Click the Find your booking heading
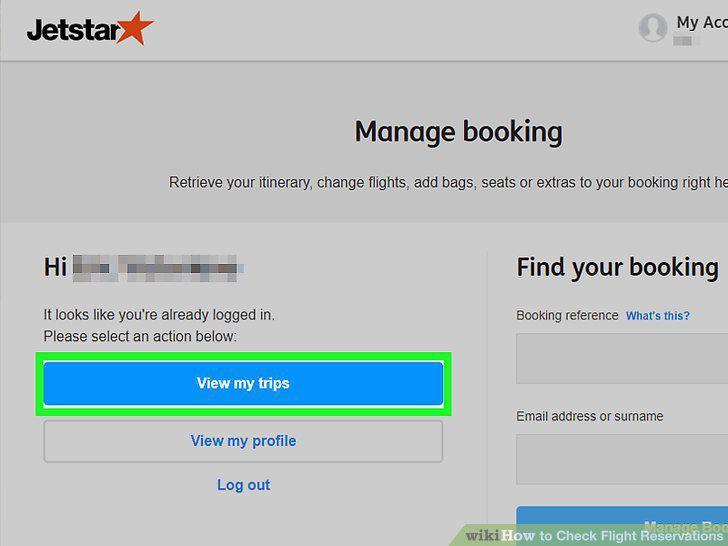Image resolution: width=728 pixels, height=546 pixels. (x=618, y=268)
